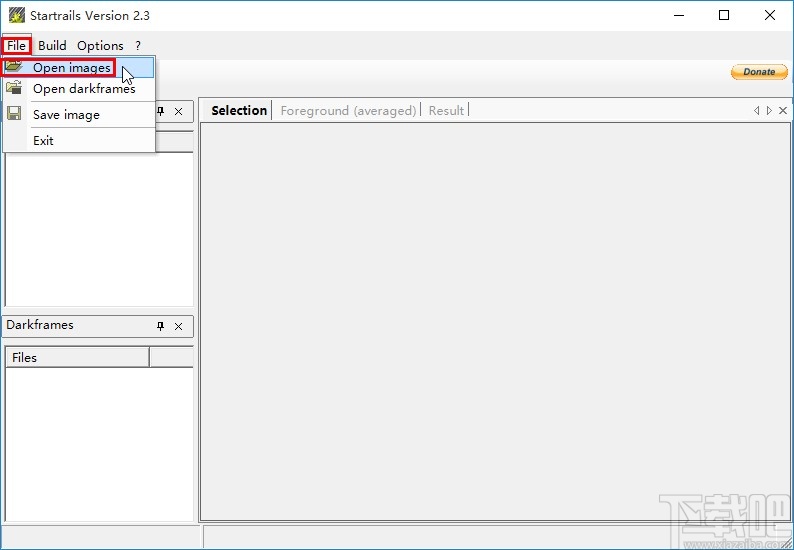Close the upper images panel
The image size is (794, 550).
178,111
